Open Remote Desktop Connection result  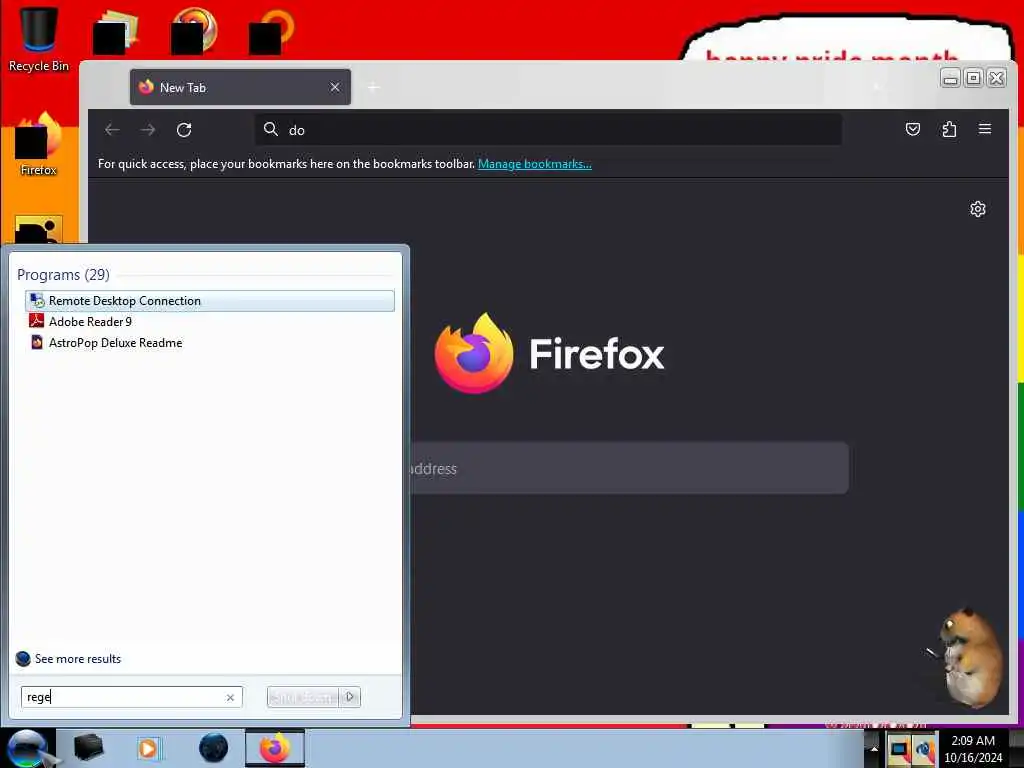click(x=210, y=300)
